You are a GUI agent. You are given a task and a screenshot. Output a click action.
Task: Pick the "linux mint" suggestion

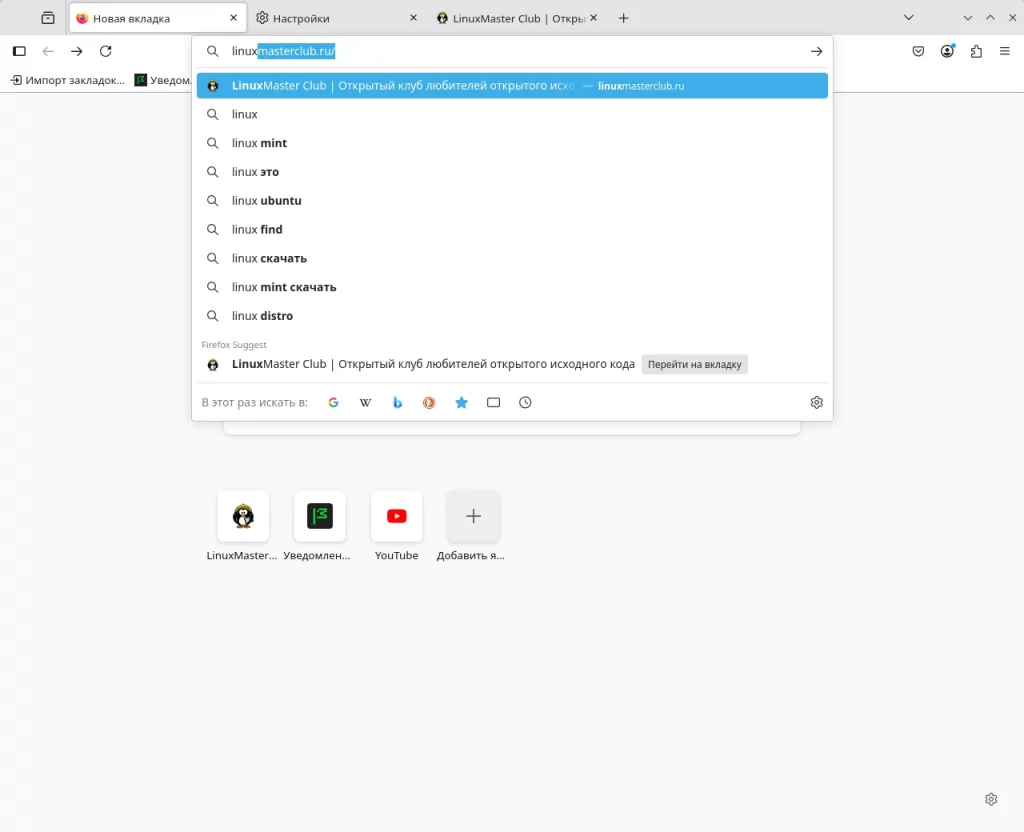coord(512,143)
